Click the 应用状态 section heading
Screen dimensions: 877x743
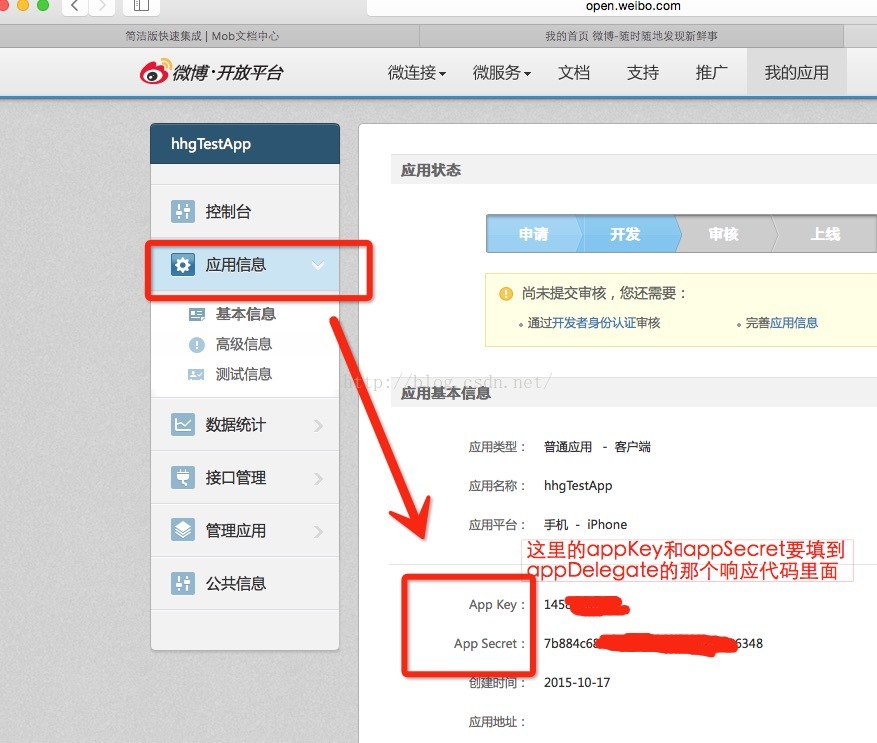431,170
